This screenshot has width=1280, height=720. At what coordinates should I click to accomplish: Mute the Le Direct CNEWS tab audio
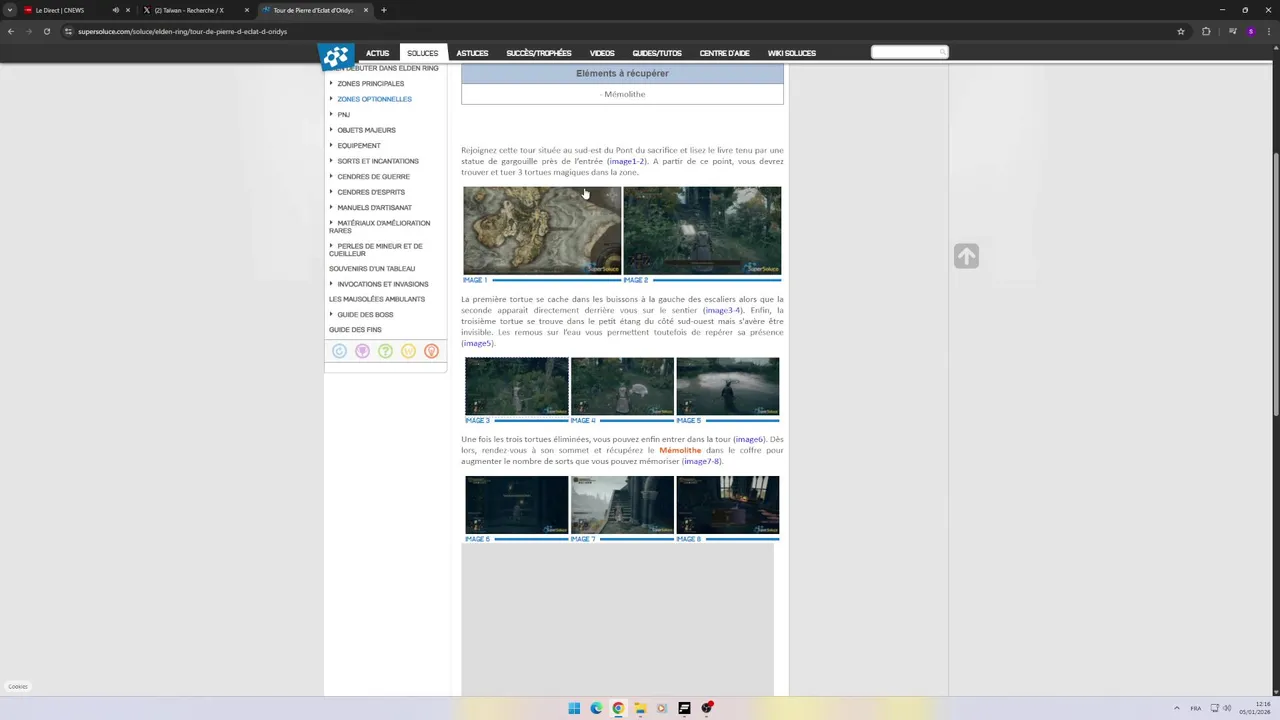point(115,10)
